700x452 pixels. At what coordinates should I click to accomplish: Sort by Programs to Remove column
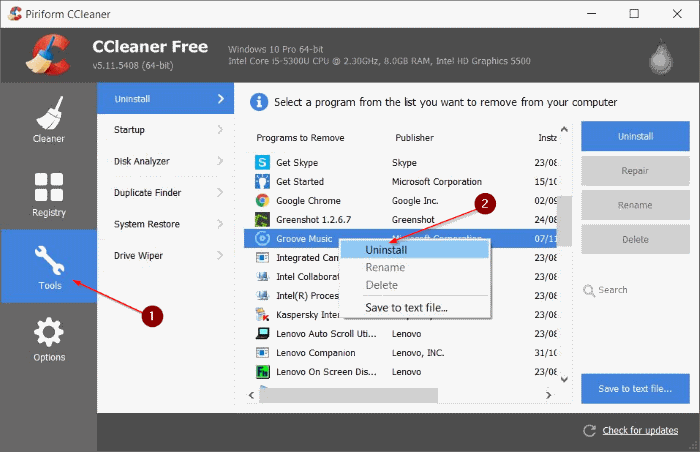pyautogui.click(x=300, y=138)
